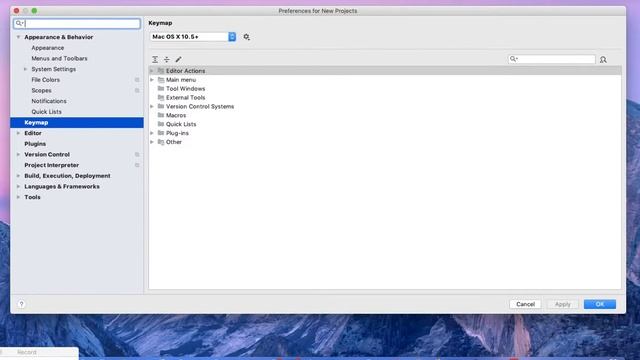Click the Quick Lists folder icon in tree
Image resolution: width=640 pixels, height=360 pixels.
pos(161,124)
